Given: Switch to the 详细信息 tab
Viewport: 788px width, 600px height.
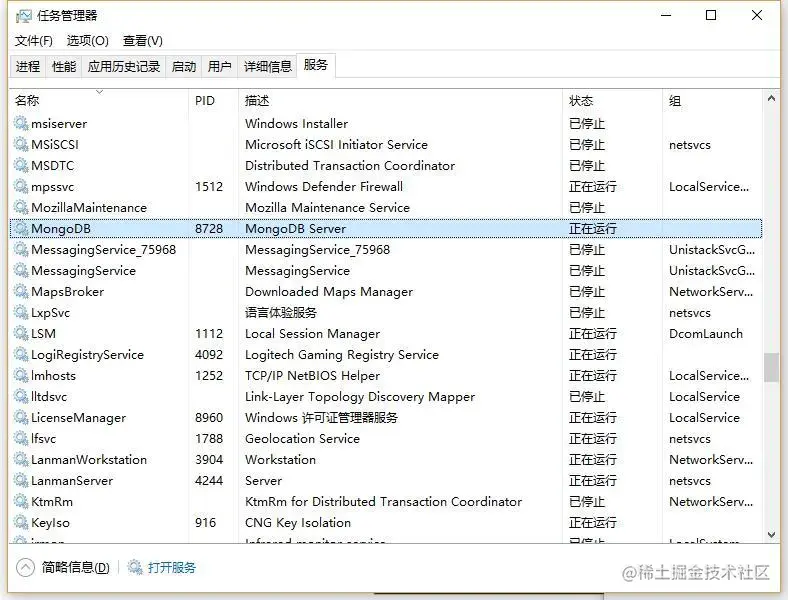Looking at the screenshot, I should tap(267, 66).
